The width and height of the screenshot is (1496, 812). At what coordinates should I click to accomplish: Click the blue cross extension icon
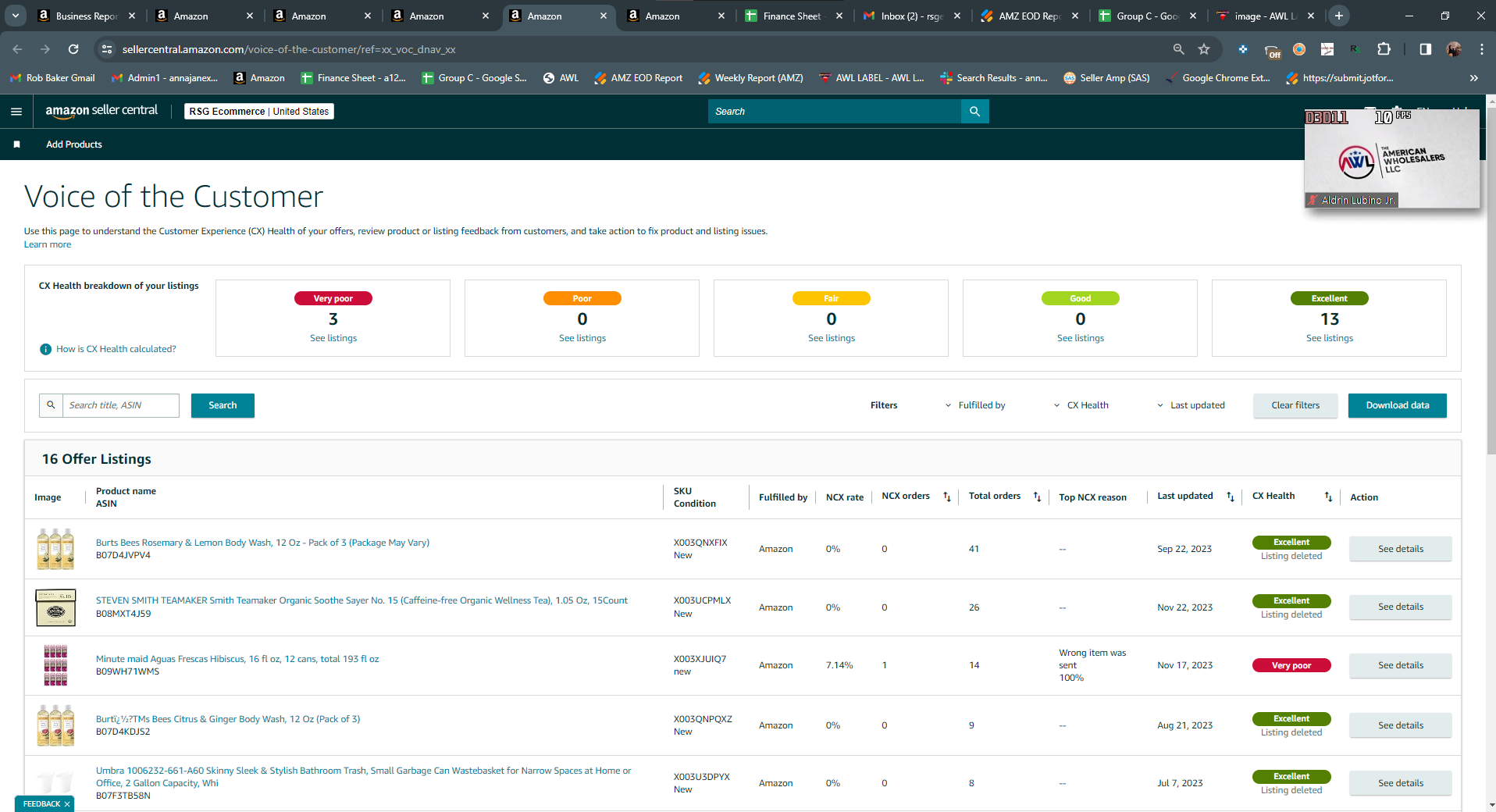click(x=1243, y=49)
